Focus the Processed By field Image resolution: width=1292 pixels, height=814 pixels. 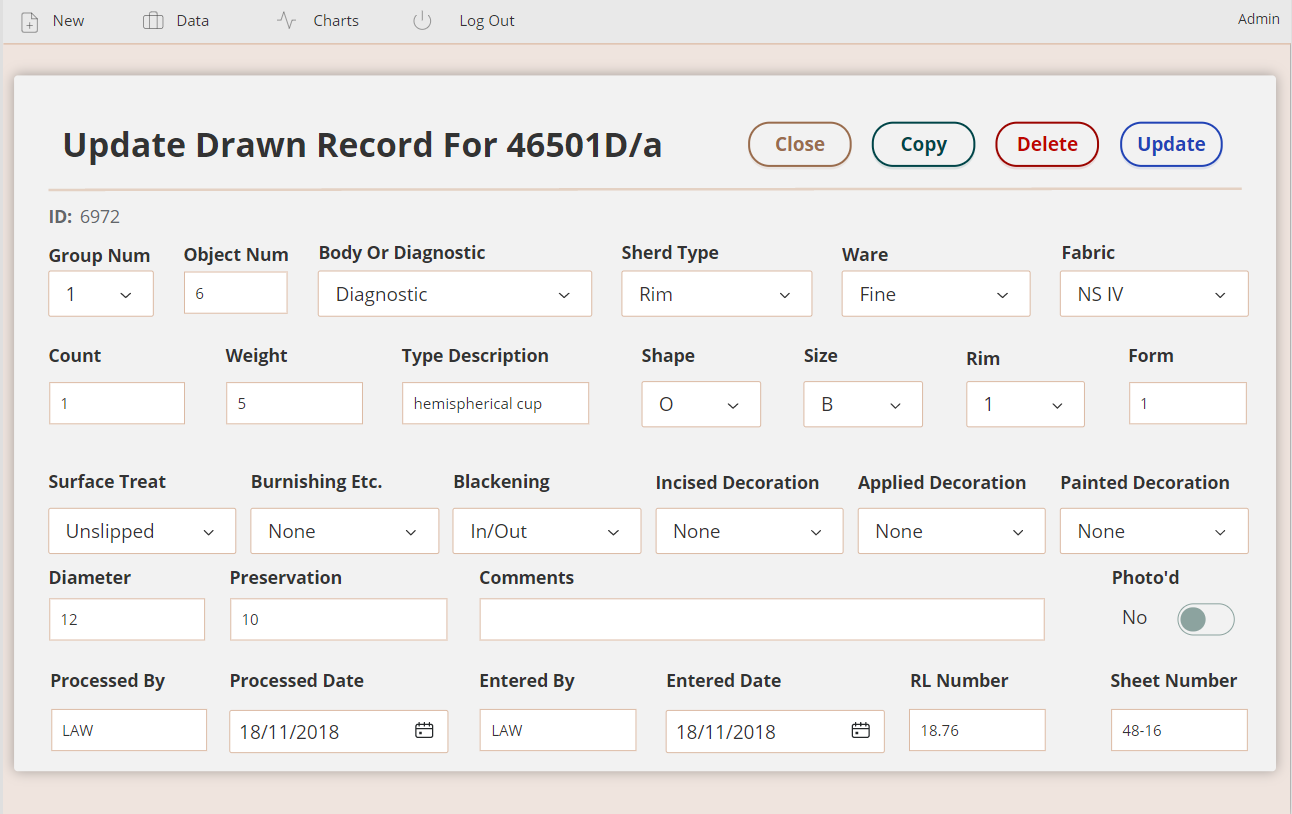click(129, 730)
